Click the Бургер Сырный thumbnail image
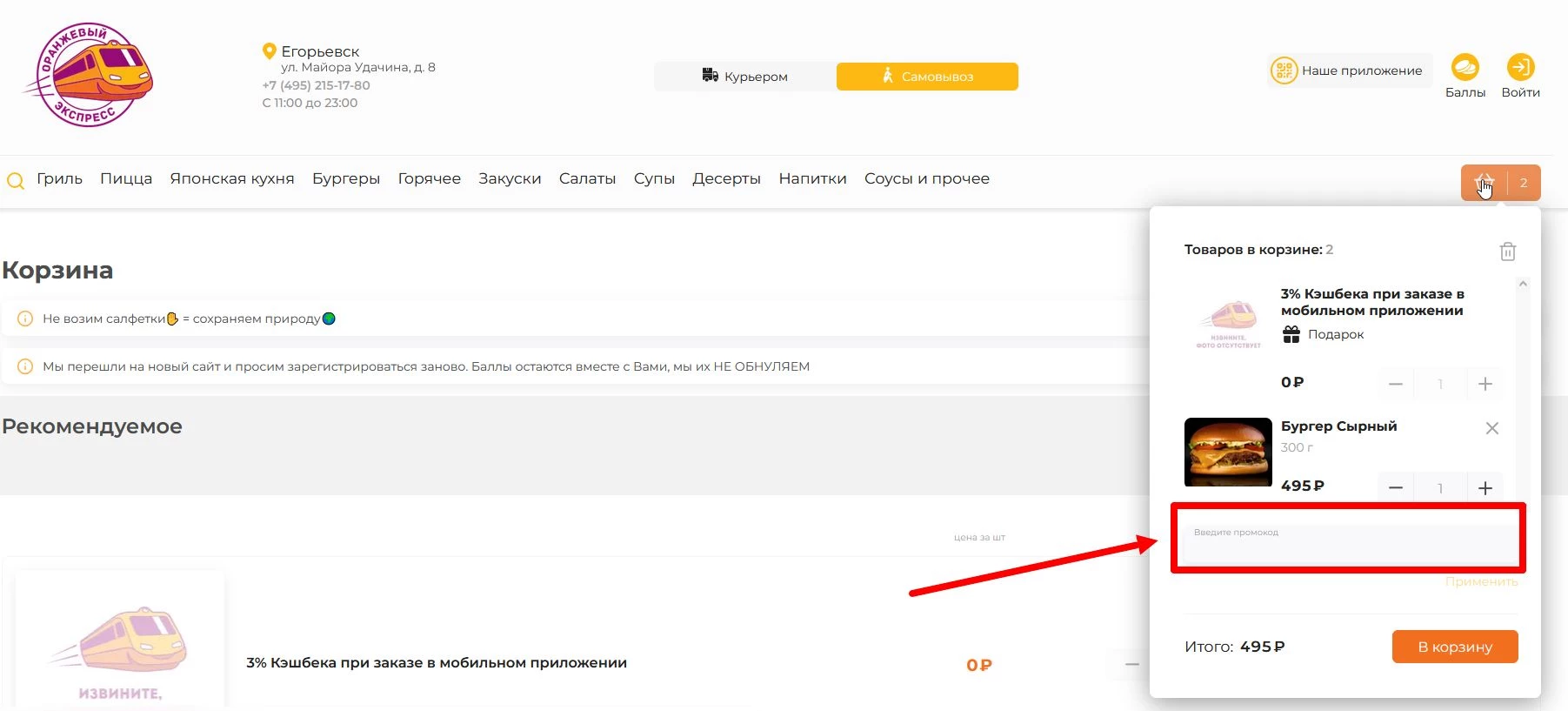 pos(1228,452)
